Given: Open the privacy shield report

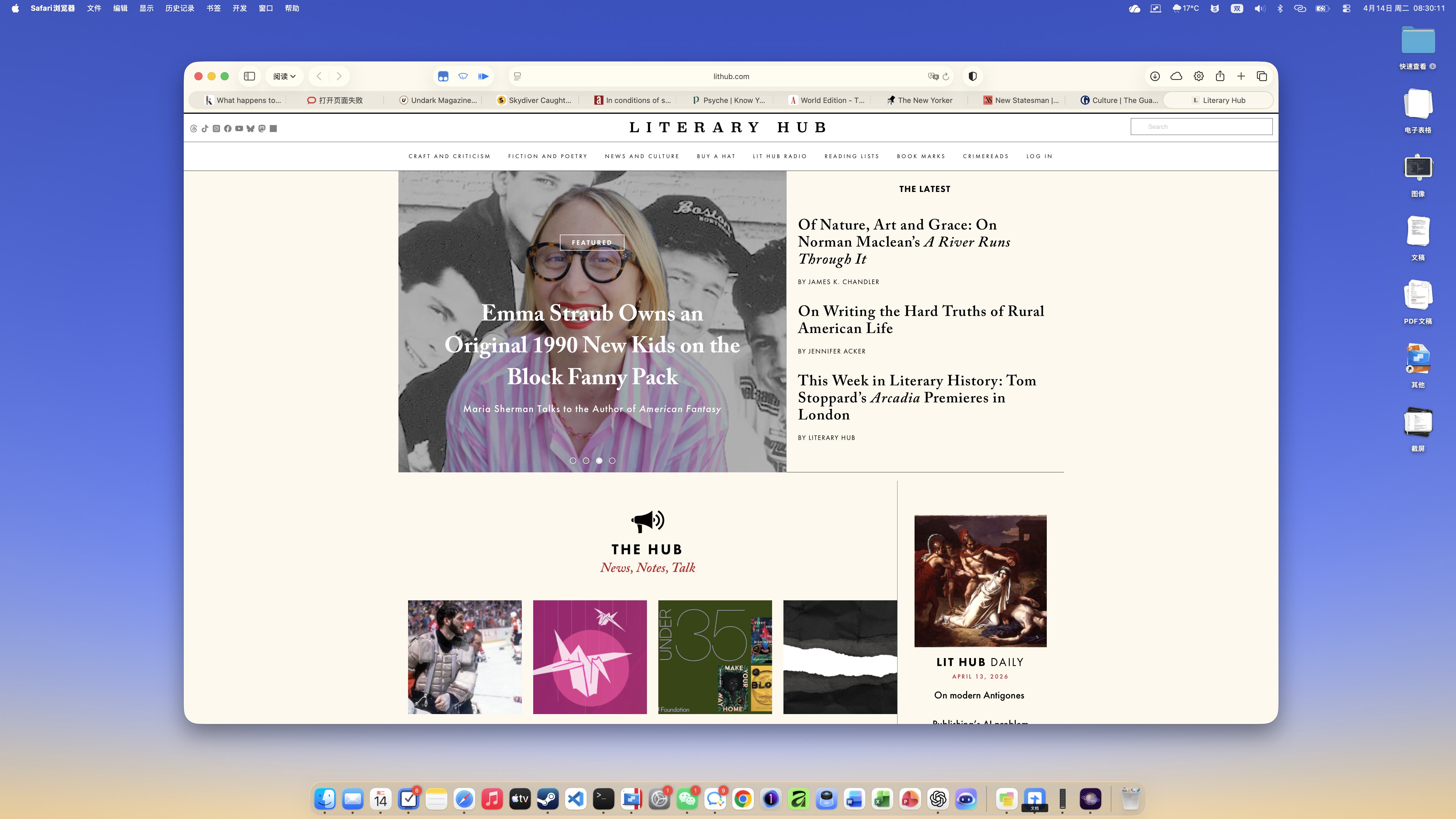Looking at the screenshot, I should pos(972,76).
